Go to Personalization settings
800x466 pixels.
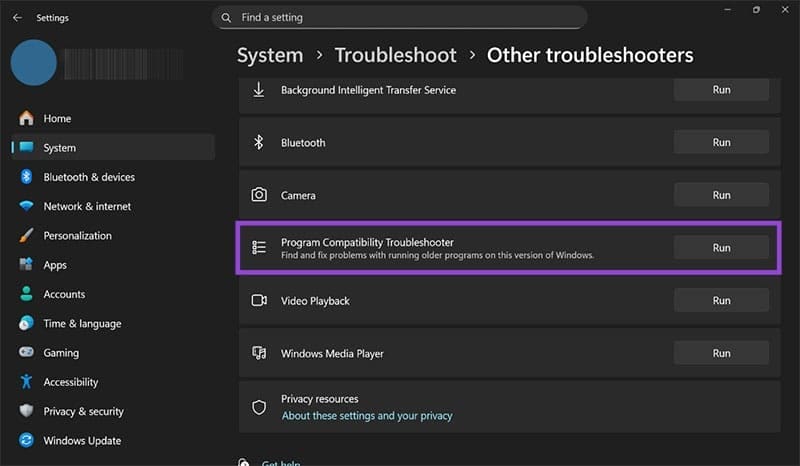pyautogui.click(x=77, y=236)
